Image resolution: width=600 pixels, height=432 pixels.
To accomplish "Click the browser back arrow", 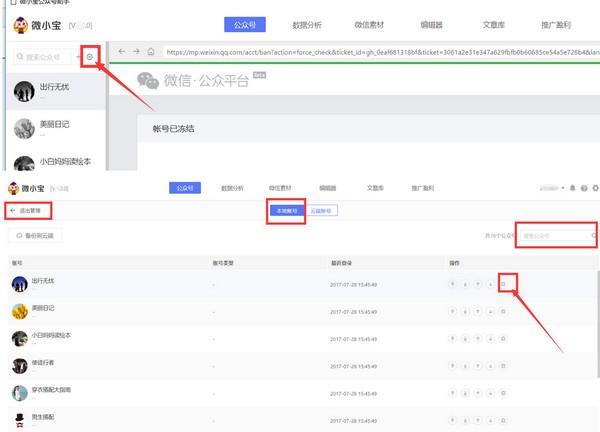I will click(121, 51).
